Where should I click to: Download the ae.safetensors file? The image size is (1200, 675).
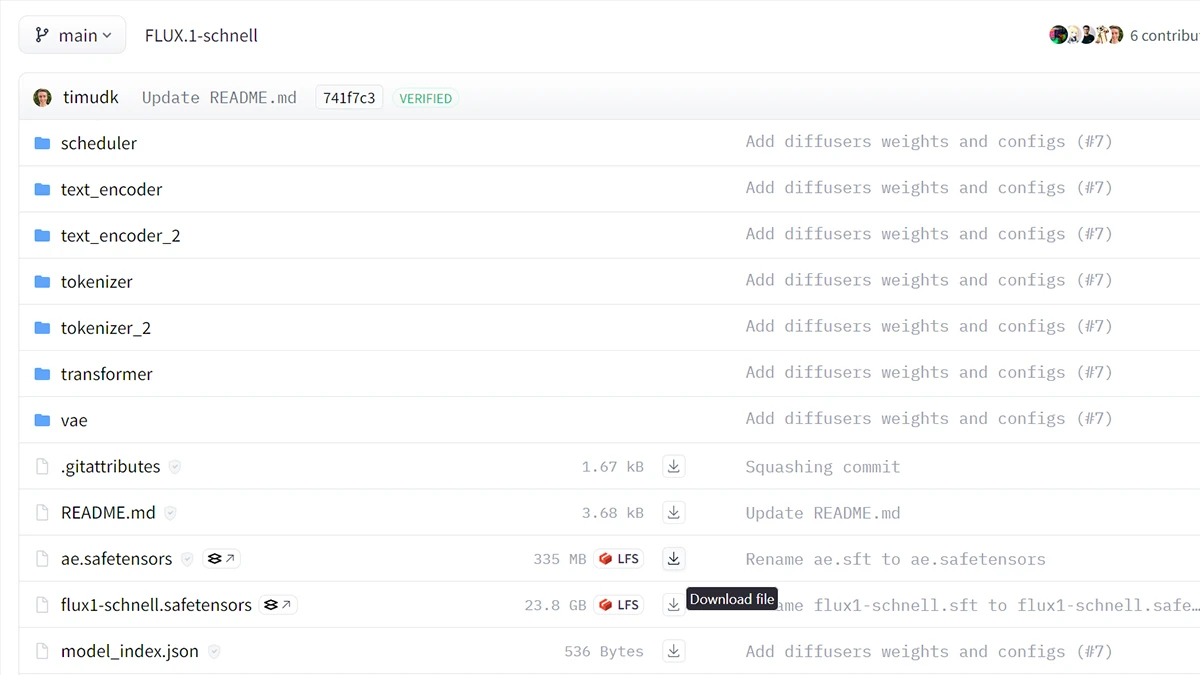pyautogui.click(x=674, y=558)
